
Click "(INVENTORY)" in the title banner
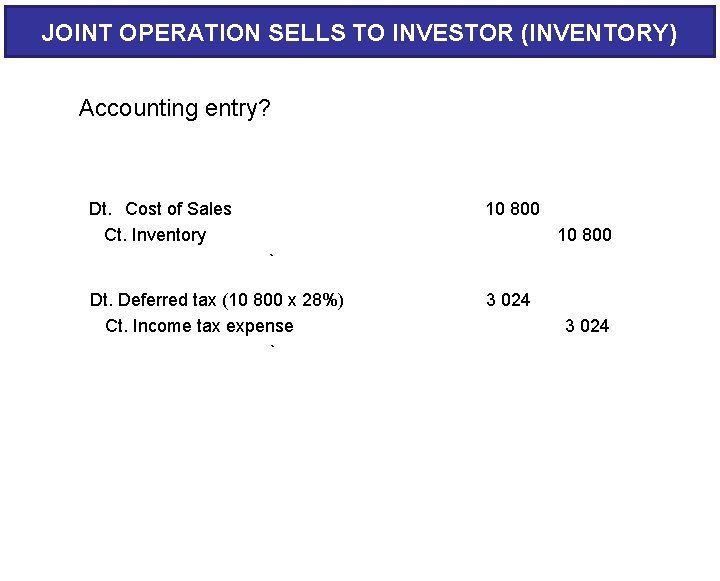point(600,33)
